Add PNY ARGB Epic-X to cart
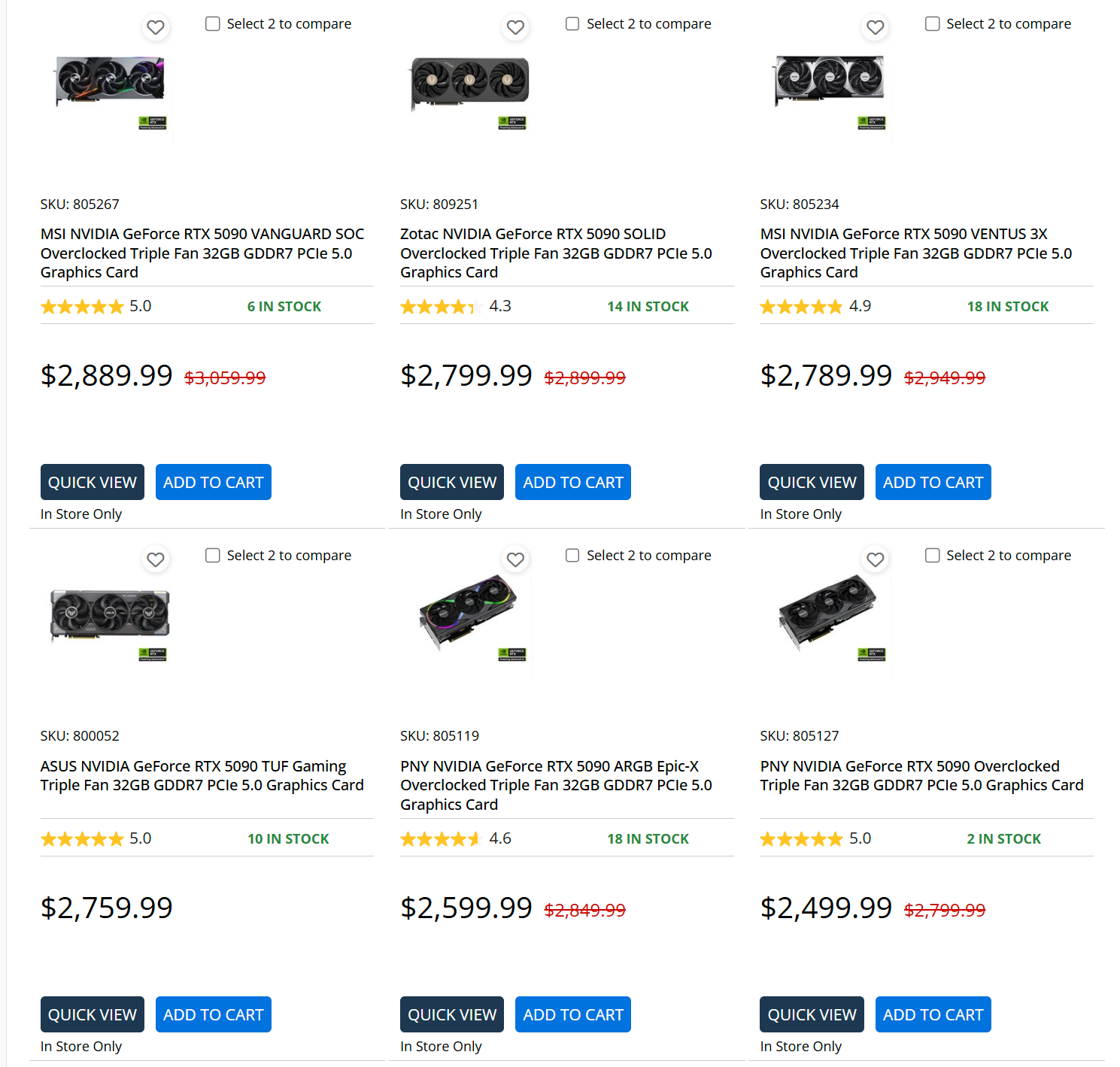The width and height of the screenshot is (1120, 1067). click(x=573, y=1014)
